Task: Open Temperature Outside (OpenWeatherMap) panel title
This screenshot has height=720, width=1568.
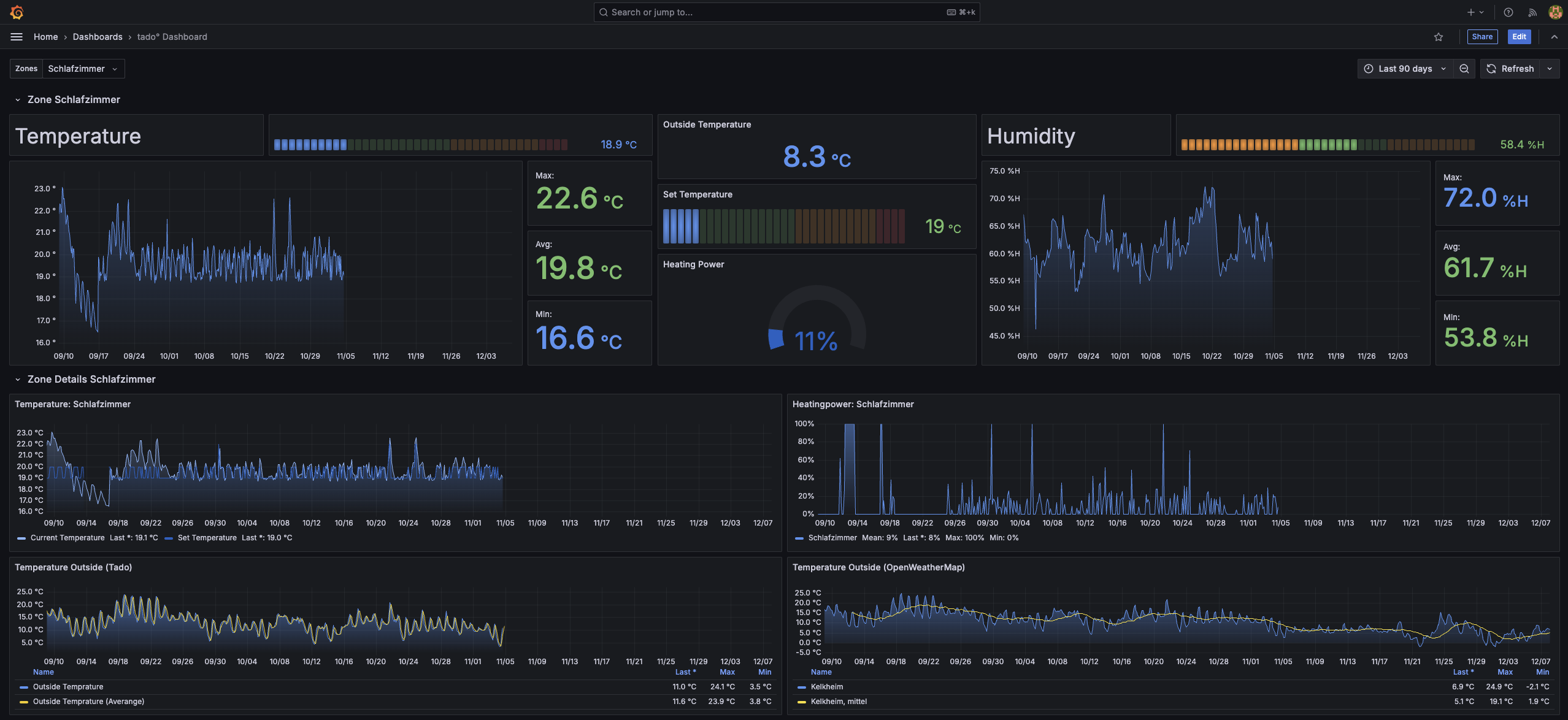Action: [x=878, y=567]
